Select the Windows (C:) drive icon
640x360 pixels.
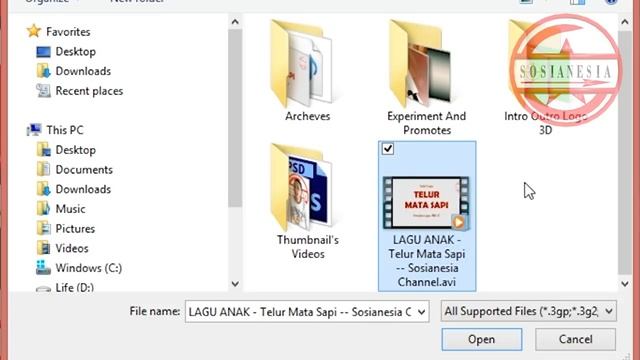tap(43, 268)
